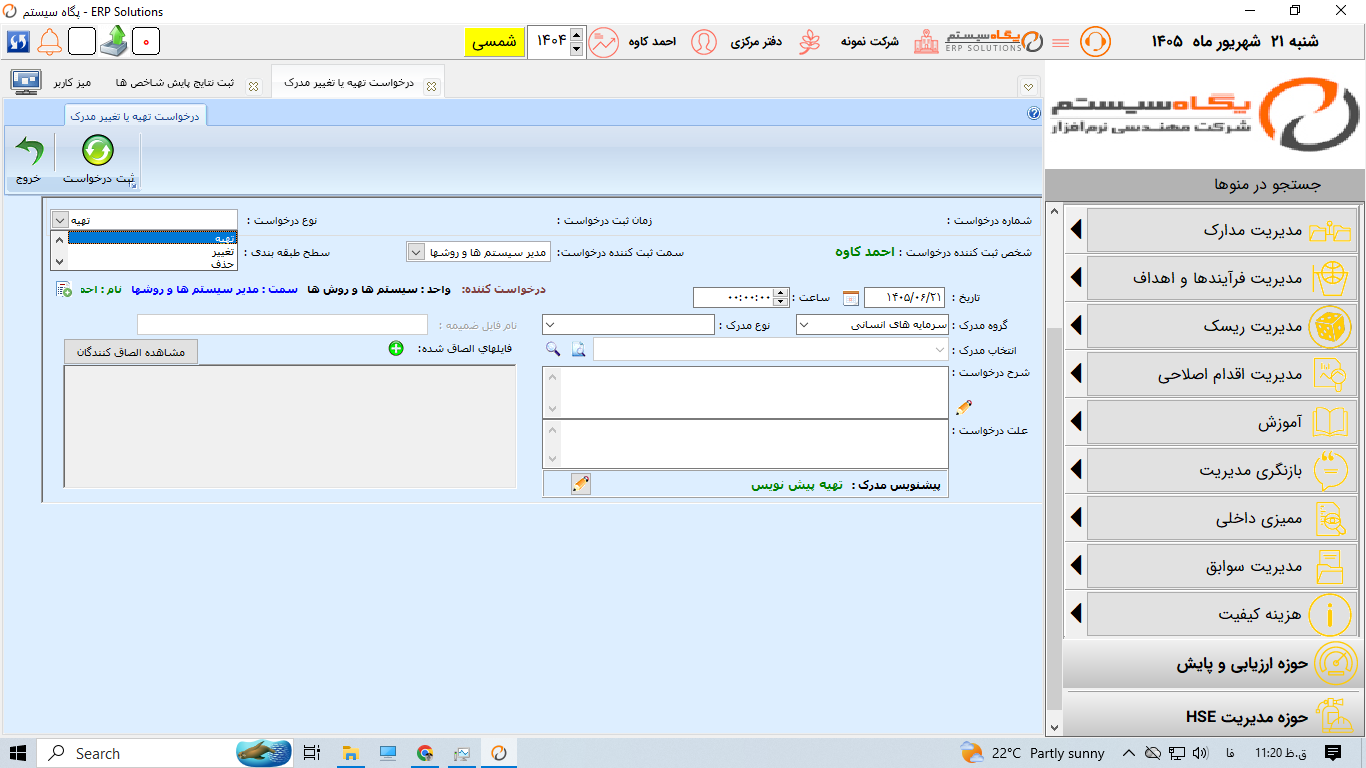Open the نوع درخواست dropdown arrow
Image resolution: width=1366 pixels, height=768 pixels.
pos(59,220)
